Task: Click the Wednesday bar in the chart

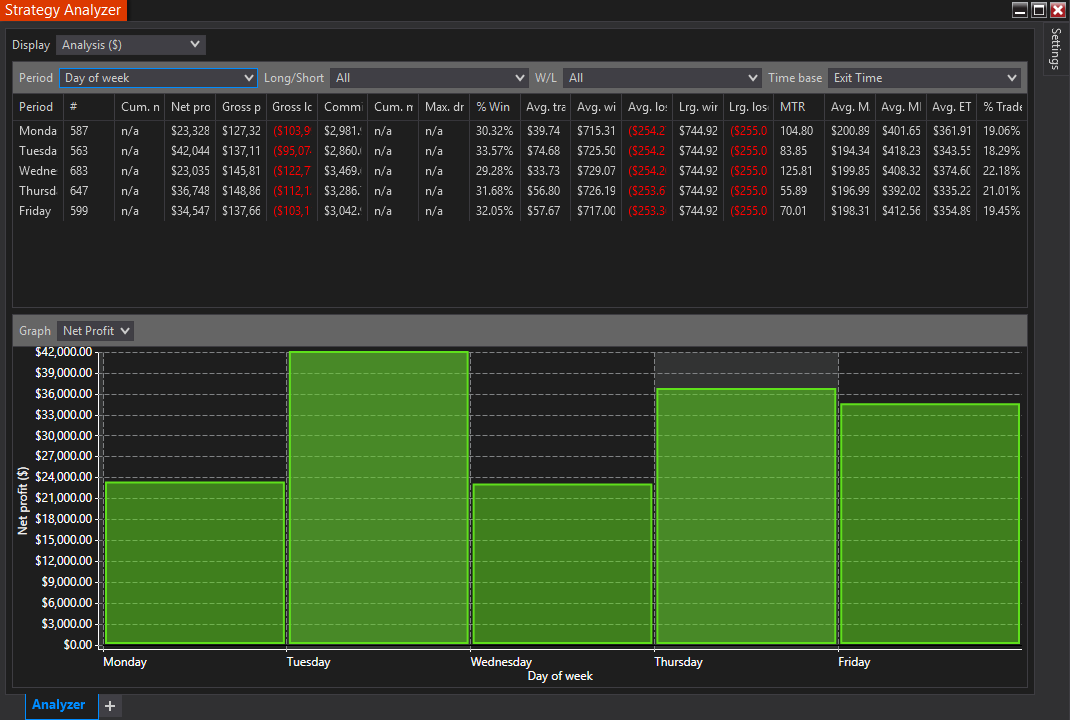Action: point(562,564)
